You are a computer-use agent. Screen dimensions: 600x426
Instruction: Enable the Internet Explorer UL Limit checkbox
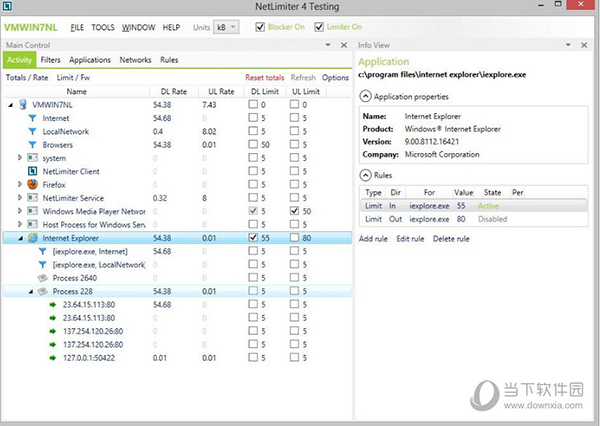coord(294,237)
